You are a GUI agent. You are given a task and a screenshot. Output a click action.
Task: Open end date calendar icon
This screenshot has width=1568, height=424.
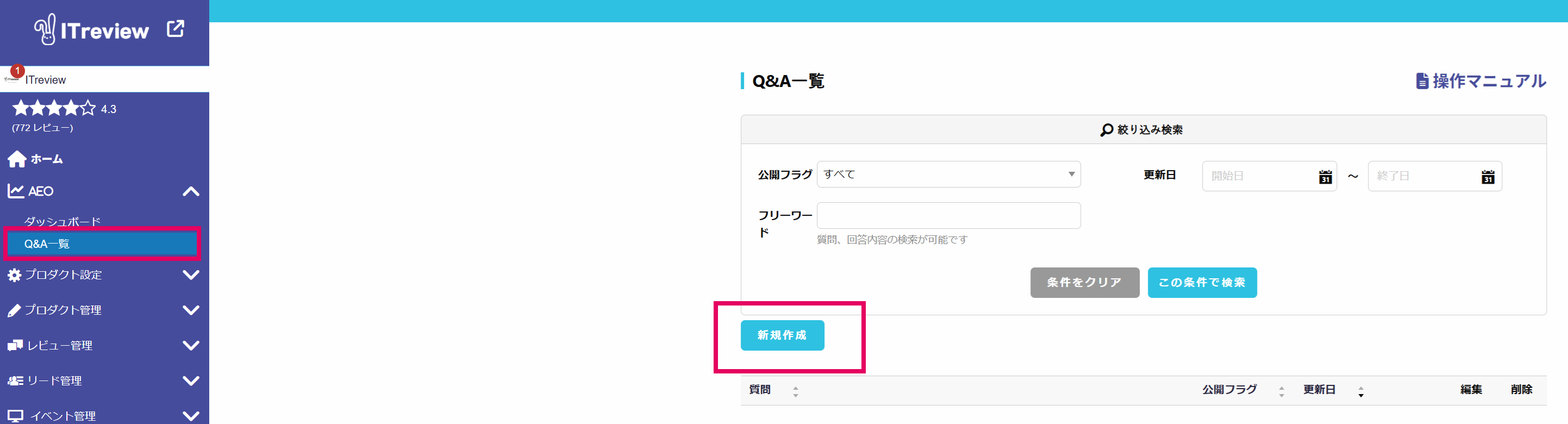point(1488,177)
